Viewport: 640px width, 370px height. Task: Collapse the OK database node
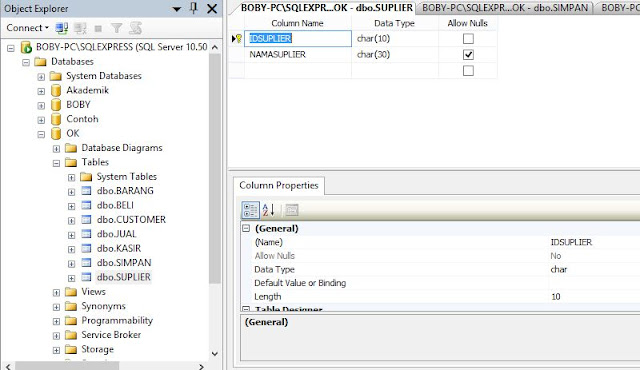pyautogui.click(x=41, y=134)
